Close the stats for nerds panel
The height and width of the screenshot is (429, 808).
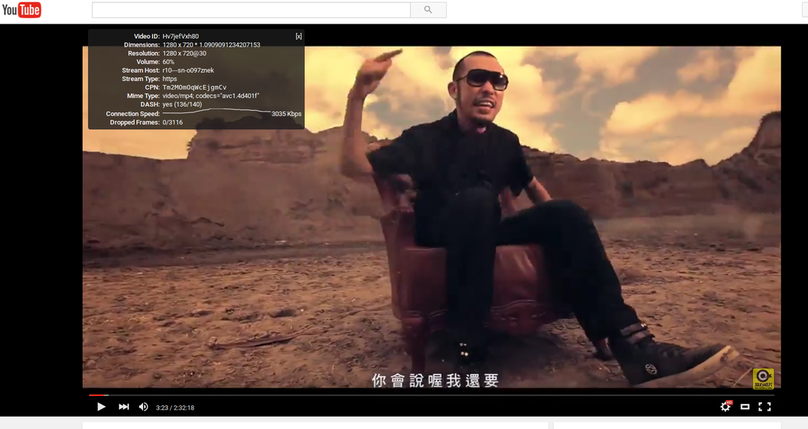click(x=298, y=36)
